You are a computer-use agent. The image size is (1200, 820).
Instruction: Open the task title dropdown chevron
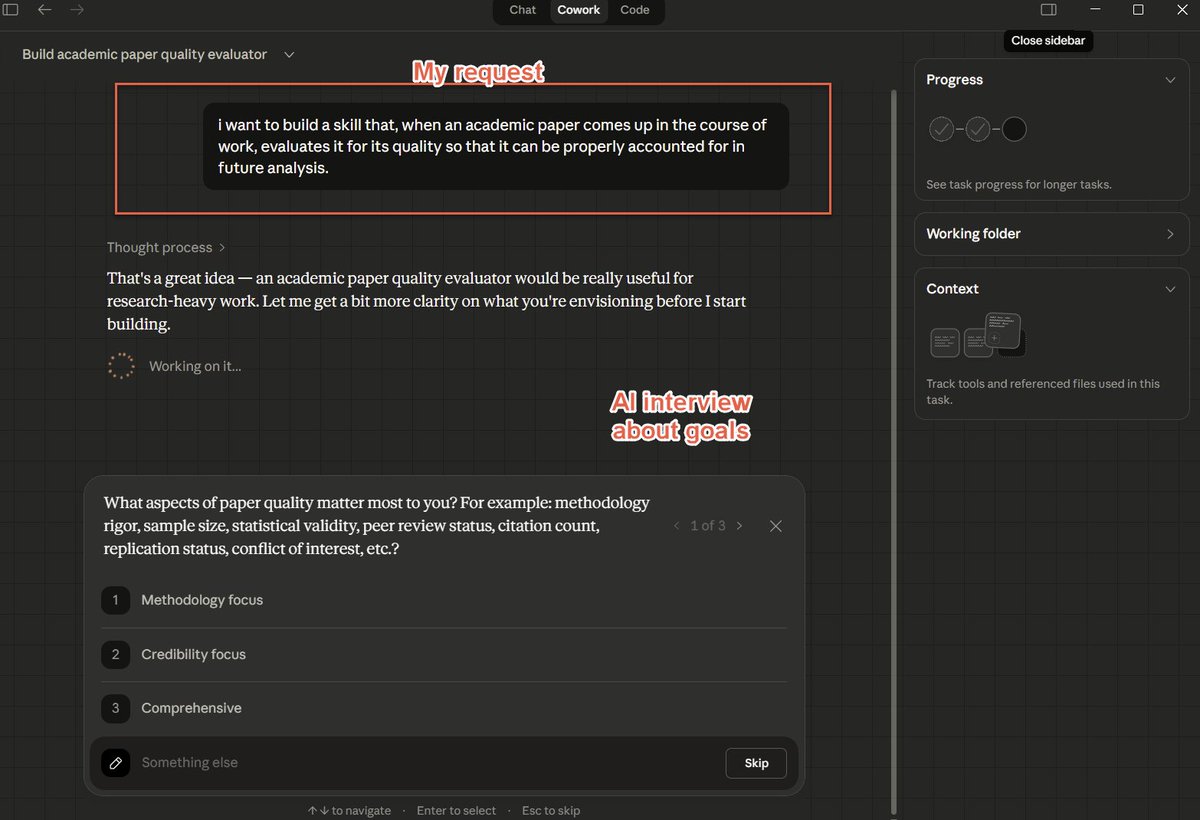point(289,55)
